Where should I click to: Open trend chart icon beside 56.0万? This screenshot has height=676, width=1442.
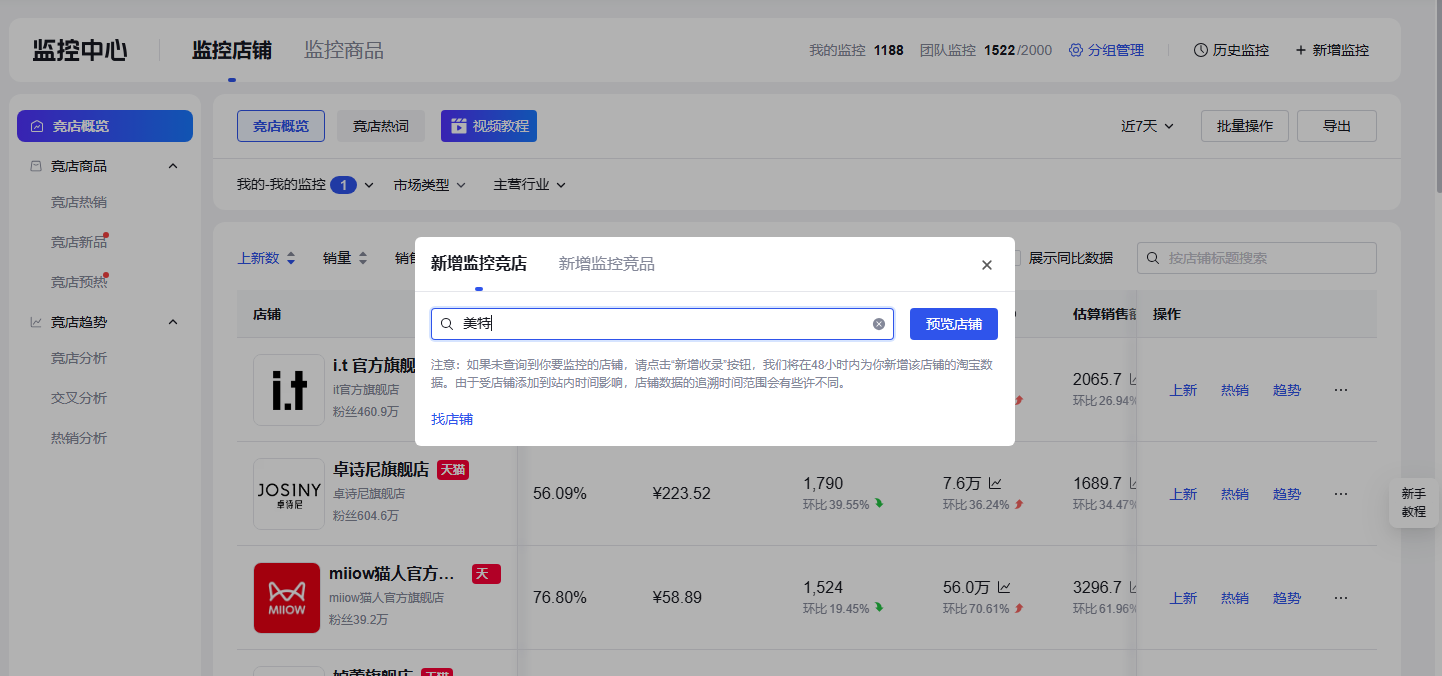[1004, 588]
